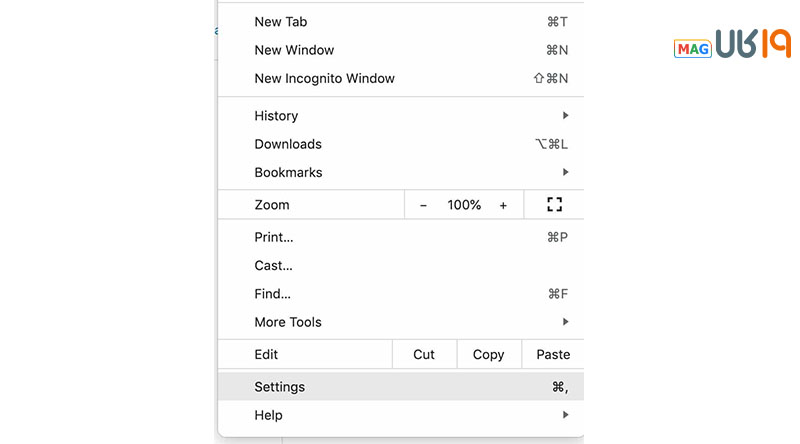Select Print from the menu
The image size is (800, 444).
(x=274, y=237)
